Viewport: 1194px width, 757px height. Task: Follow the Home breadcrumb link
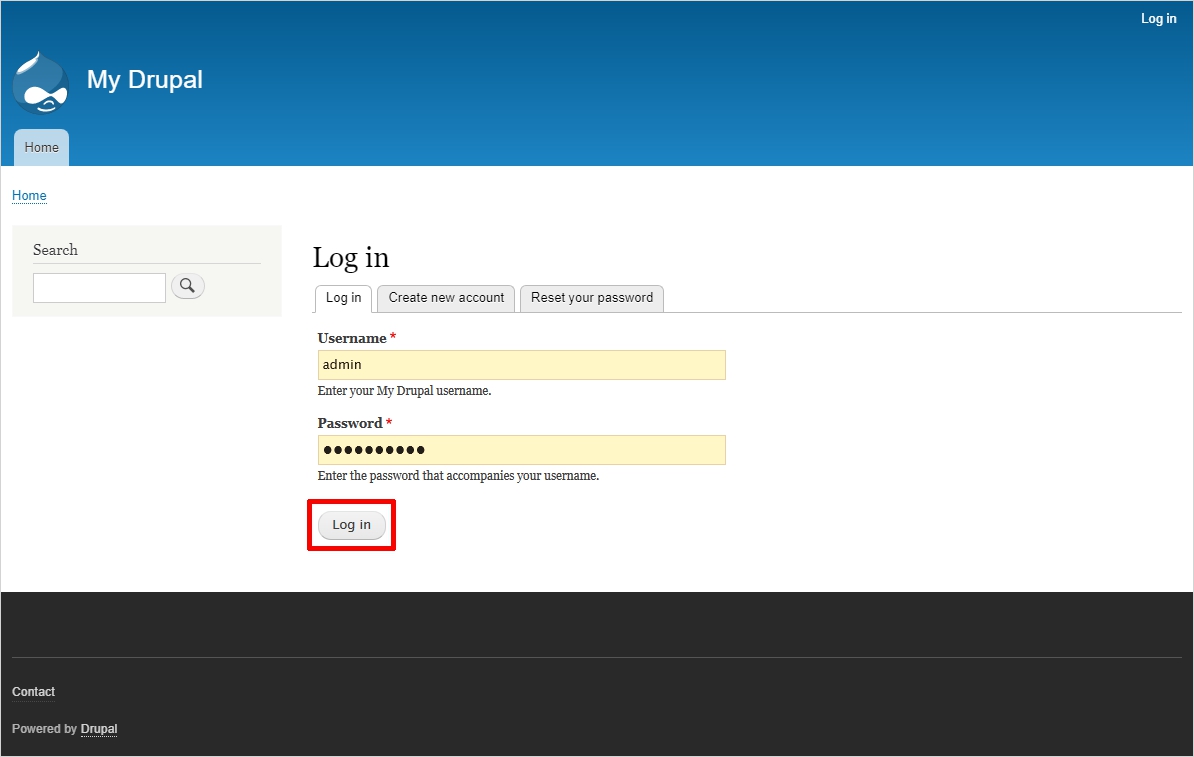click(29, 195)
